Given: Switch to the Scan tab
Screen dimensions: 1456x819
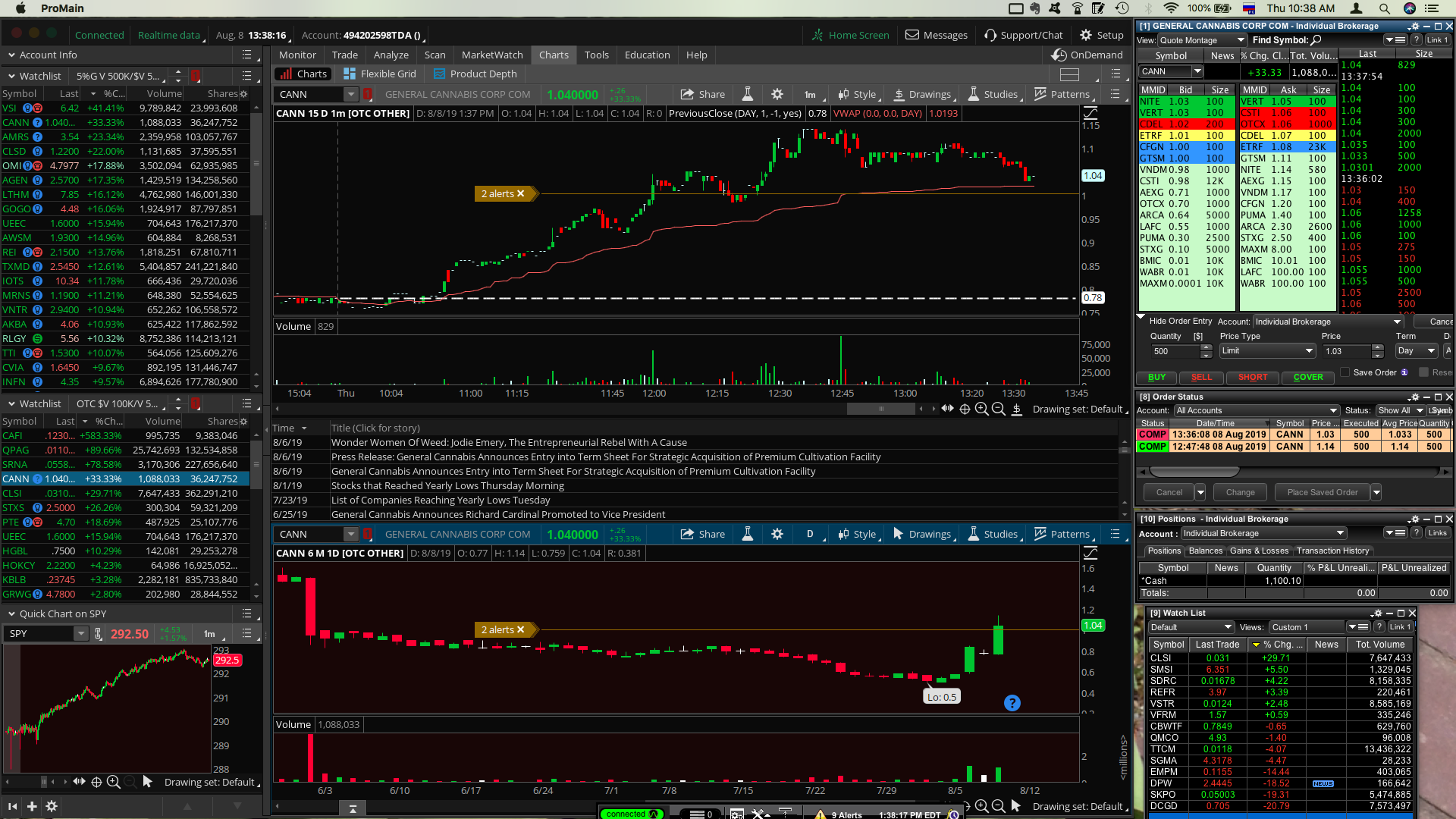Looking at the screenshot, I should click(x=435, y=55).
